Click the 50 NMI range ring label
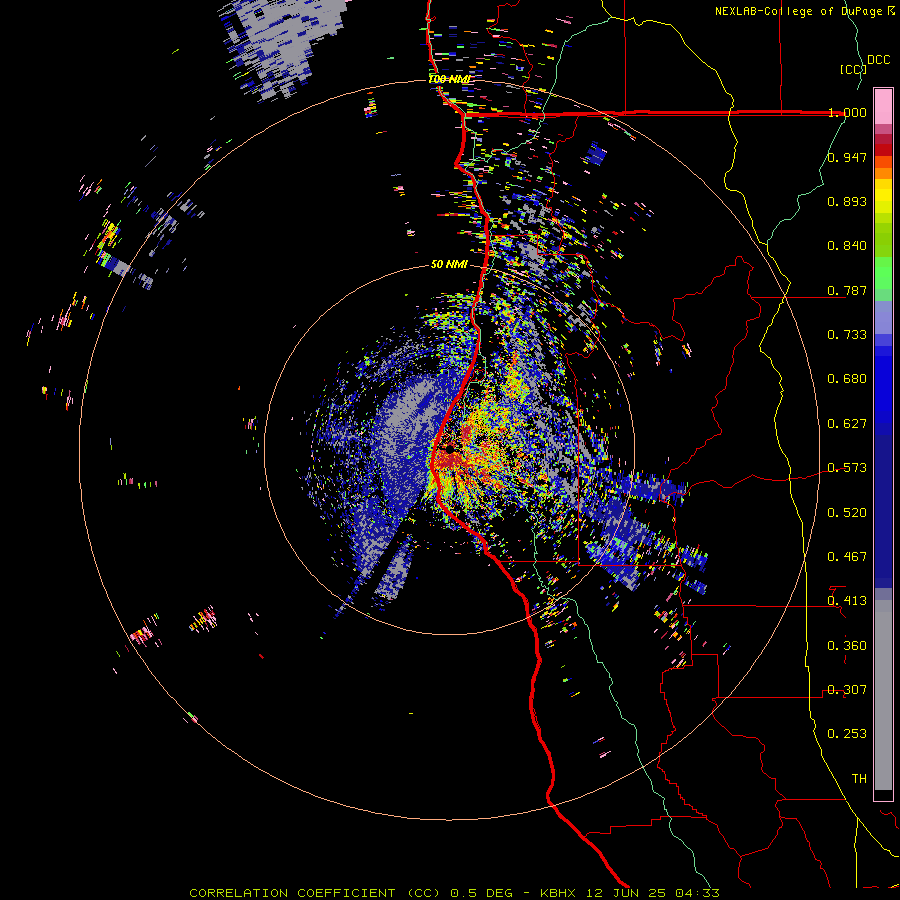 tap(449, 265)
